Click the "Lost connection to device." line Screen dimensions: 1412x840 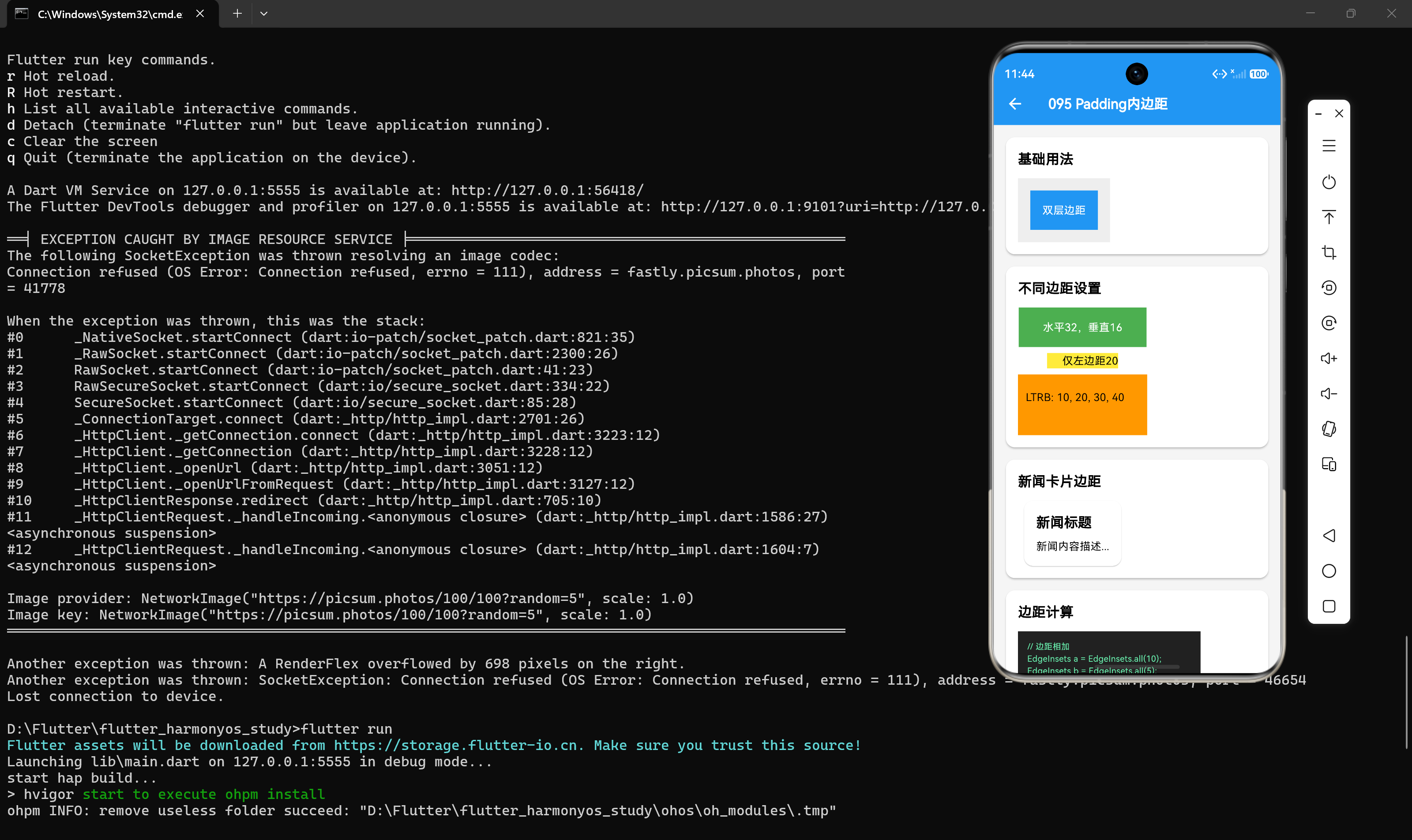point(116,696)
